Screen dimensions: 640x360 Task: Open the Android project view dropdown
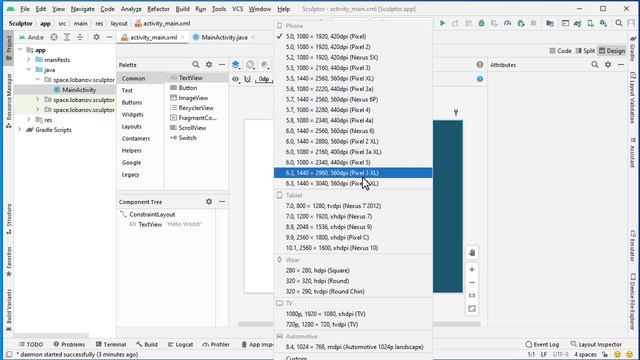32,37
